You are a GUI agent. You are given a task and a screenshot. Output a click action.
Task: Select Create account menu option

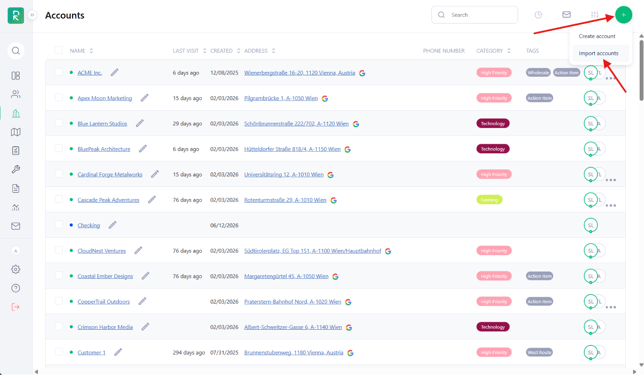point(597,36)
